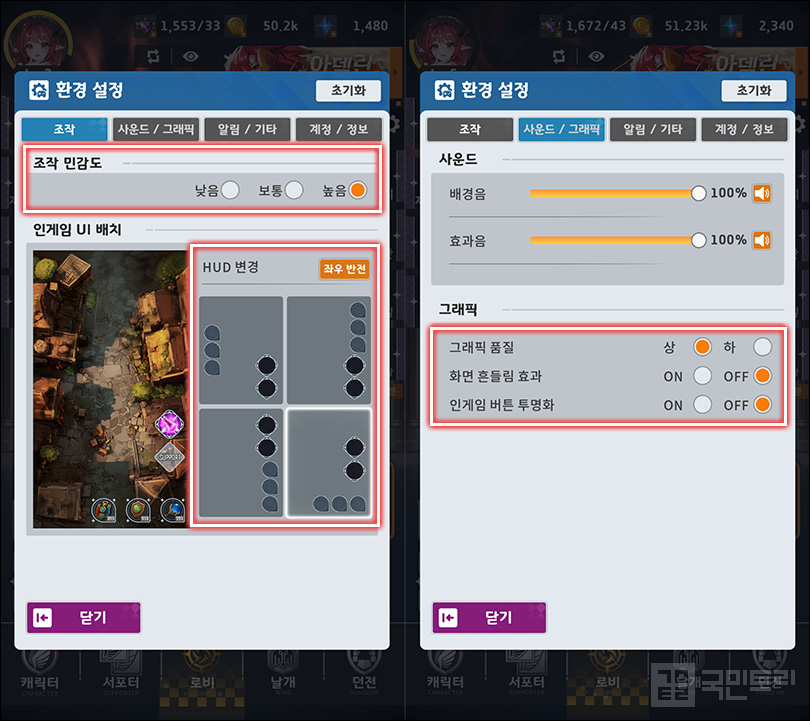This screenshot has height=721, width=810.
Task: Click the 좌우 반전 flip button
Action: pos(345,269)
